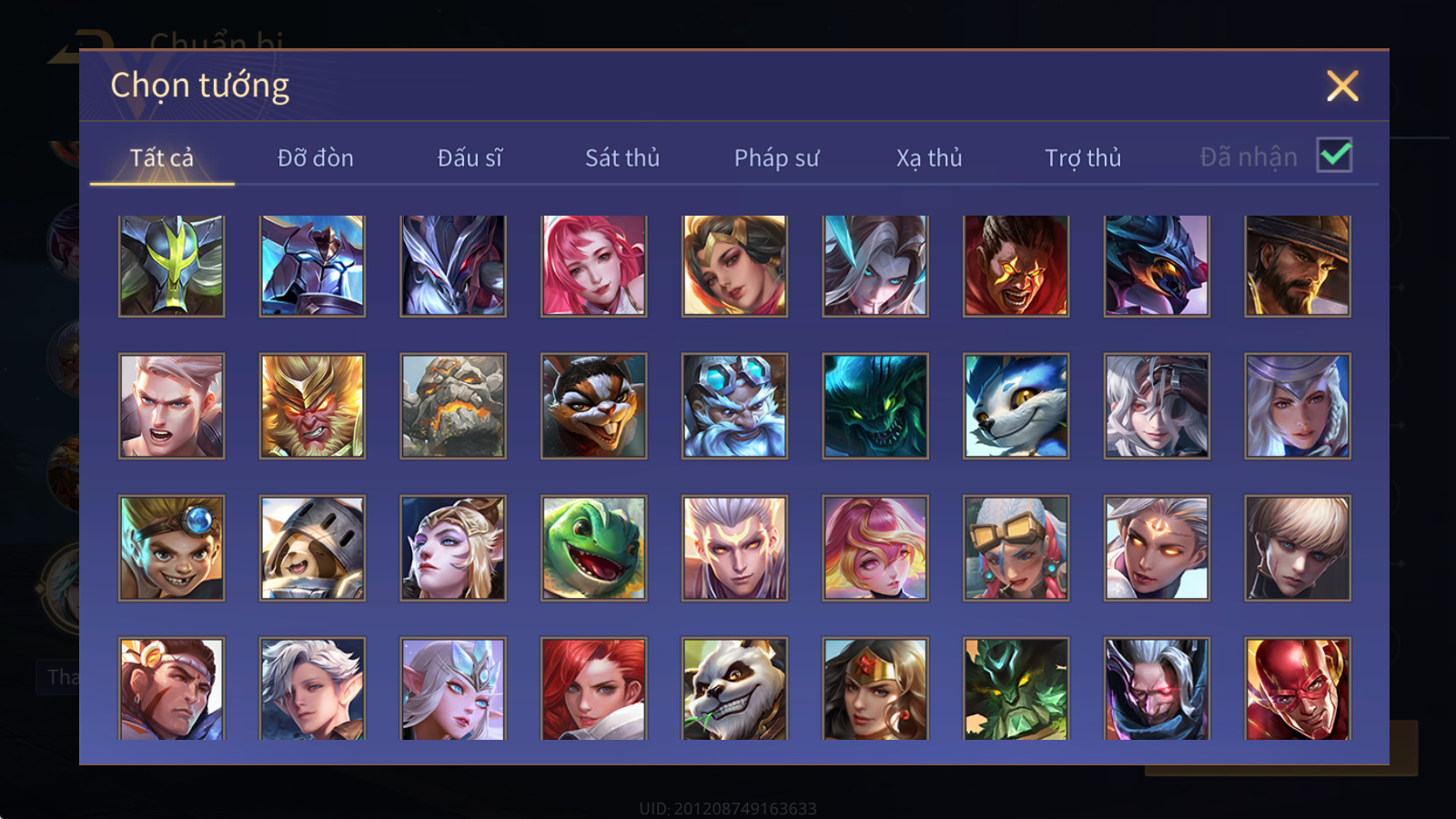This screenshot has height=819, width=1456.
Task: Select the pink-haired woman hero portrait
Action: tap(593, 266)
